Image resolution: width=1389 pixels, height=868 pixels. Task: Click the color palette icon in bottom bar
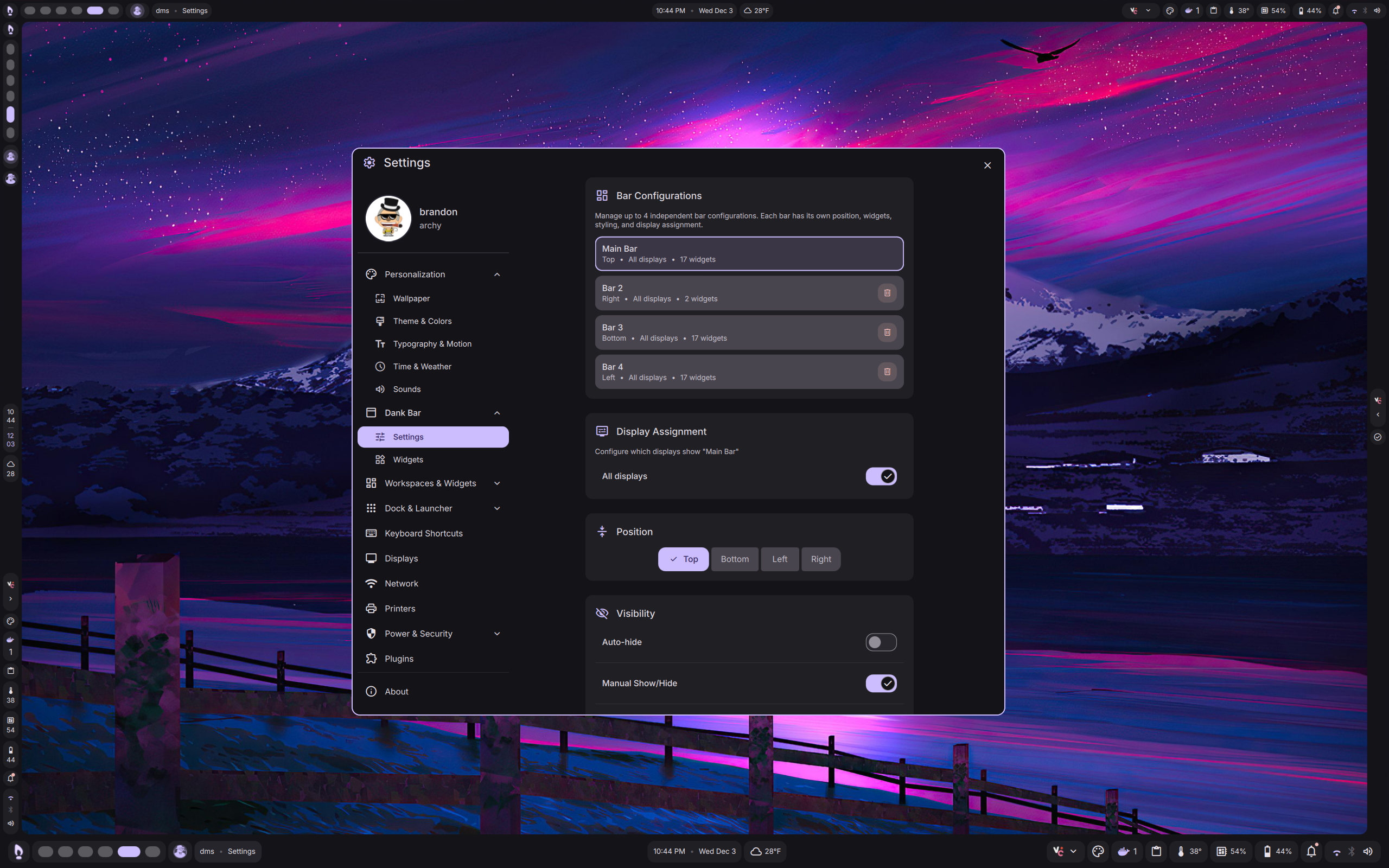pos(1098,851)
